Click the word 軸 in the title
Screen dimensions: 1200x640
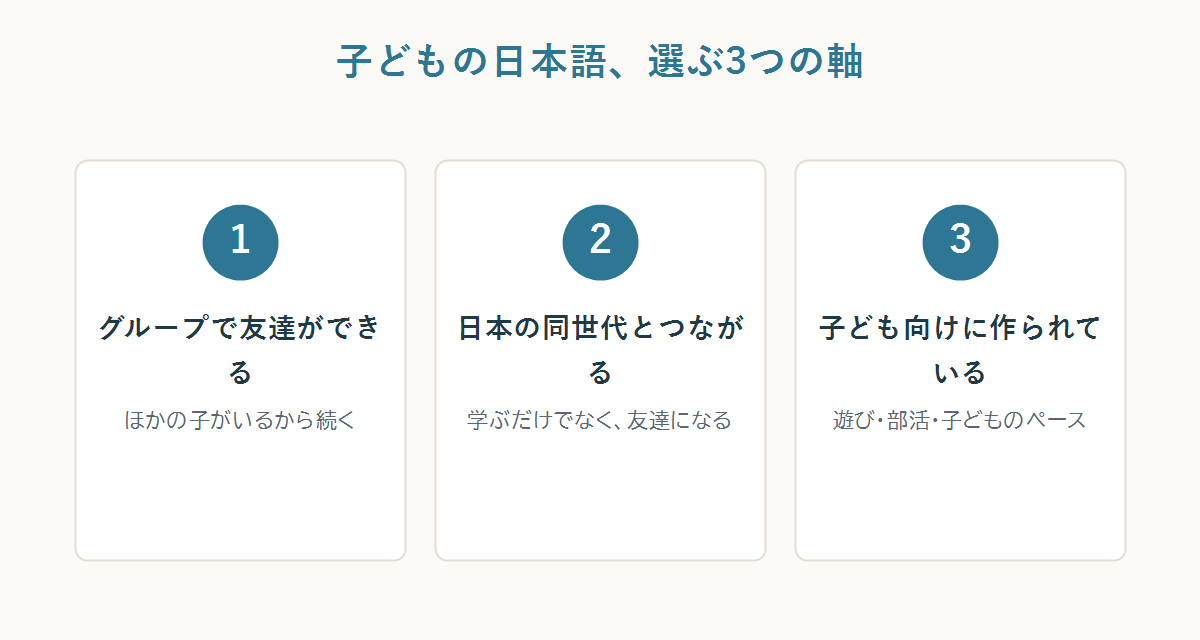pyautogui.click(x=844, y=62)
